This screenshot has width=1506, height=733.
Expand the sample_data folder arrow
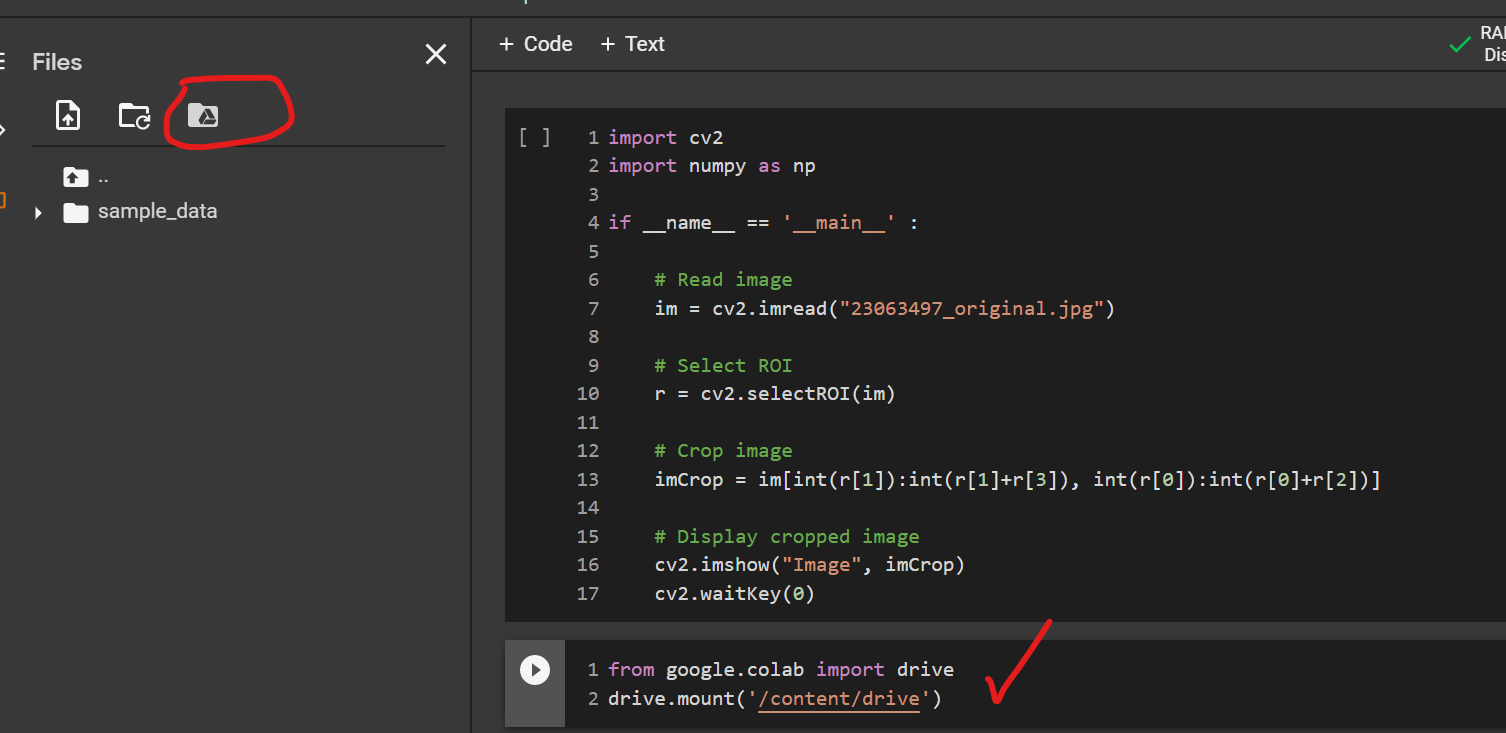38,212
